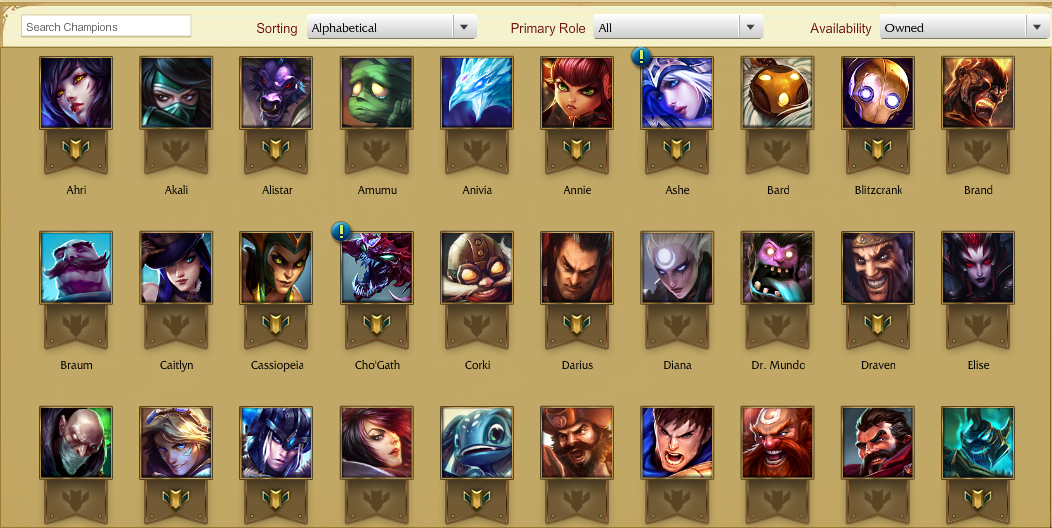Select the Darius champion thumbnail
1052x528 pixels.
click(x=577, y=268)
